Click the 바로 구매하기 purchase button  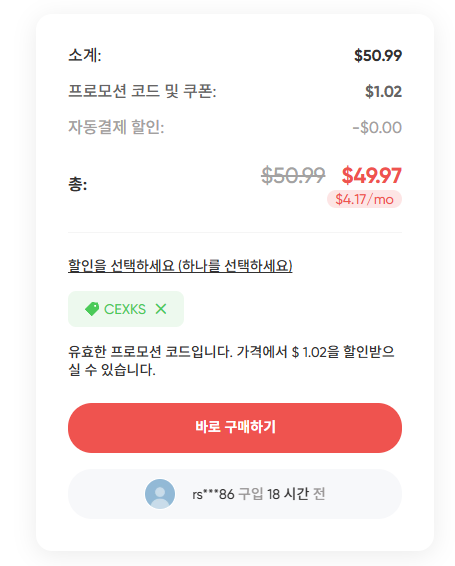[x=235, y=428]
